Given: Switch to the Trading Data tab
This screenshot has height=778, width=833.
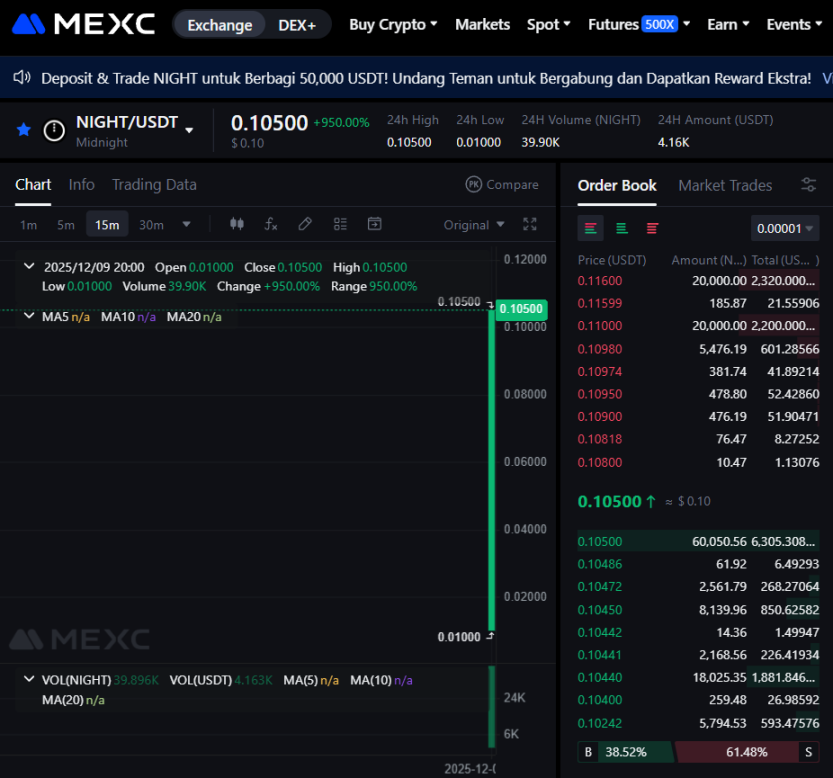Looking at the screenshot, I should click(154, 184).
